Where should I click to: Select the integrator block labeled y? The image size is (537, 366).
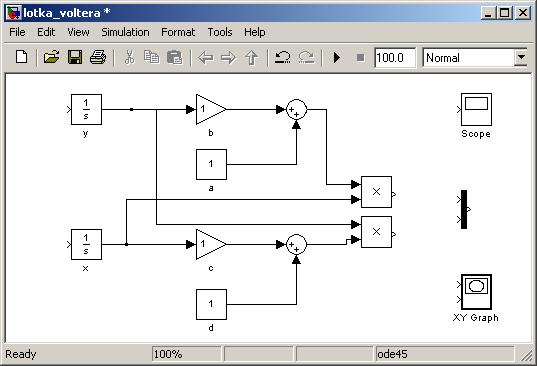[x=86, y=110]
